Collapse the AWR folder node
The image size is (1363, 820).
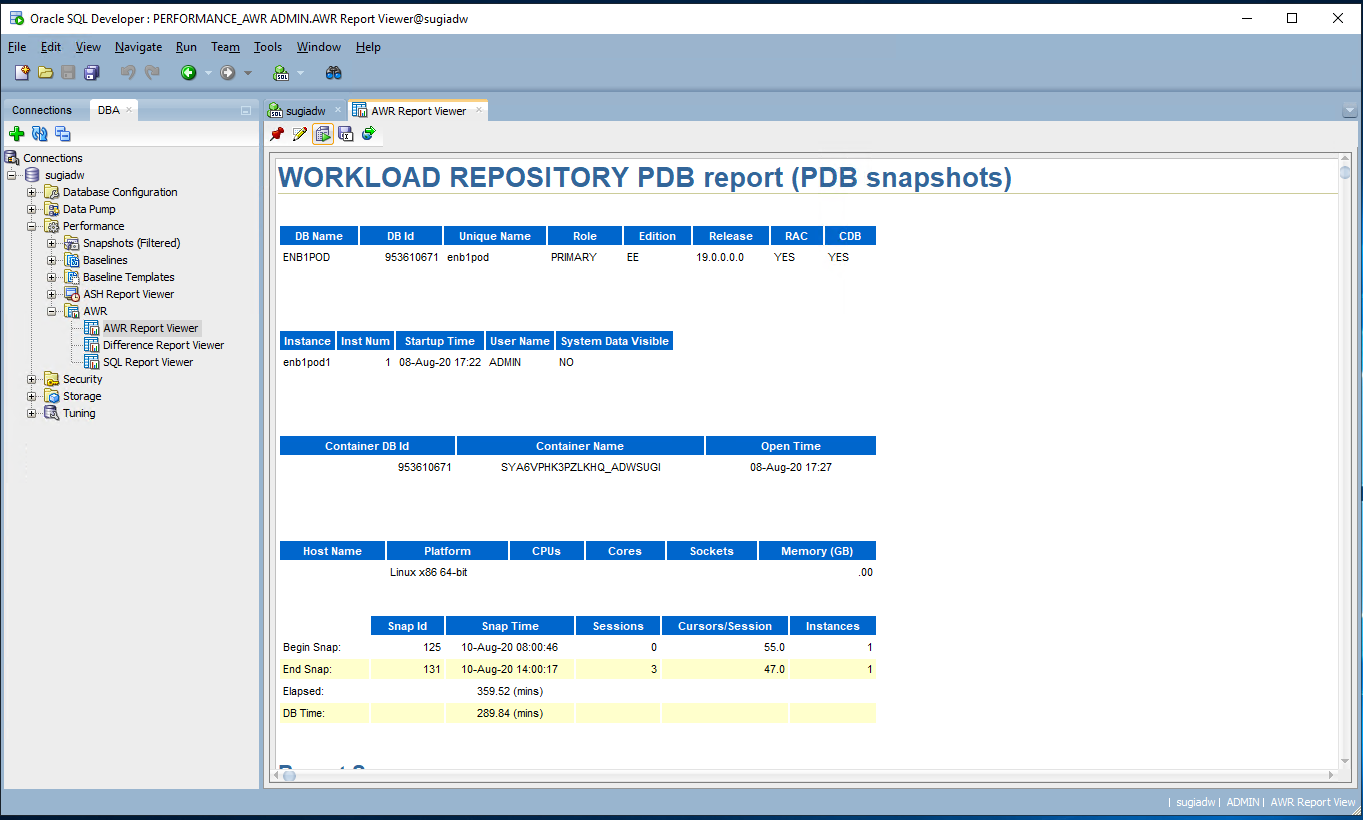coord(52,311)
